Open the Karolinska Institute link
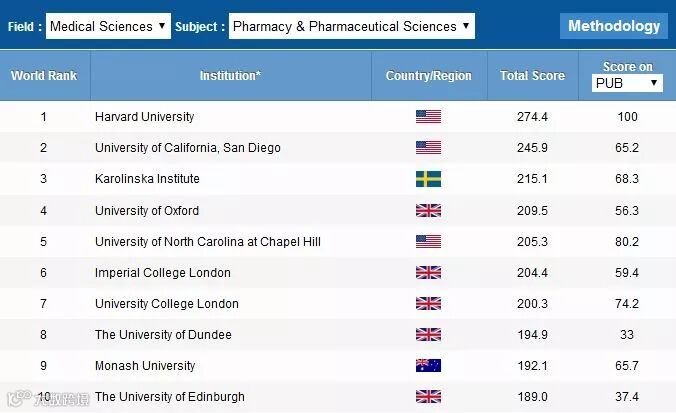The image size is (676, 413). [147, 179]
